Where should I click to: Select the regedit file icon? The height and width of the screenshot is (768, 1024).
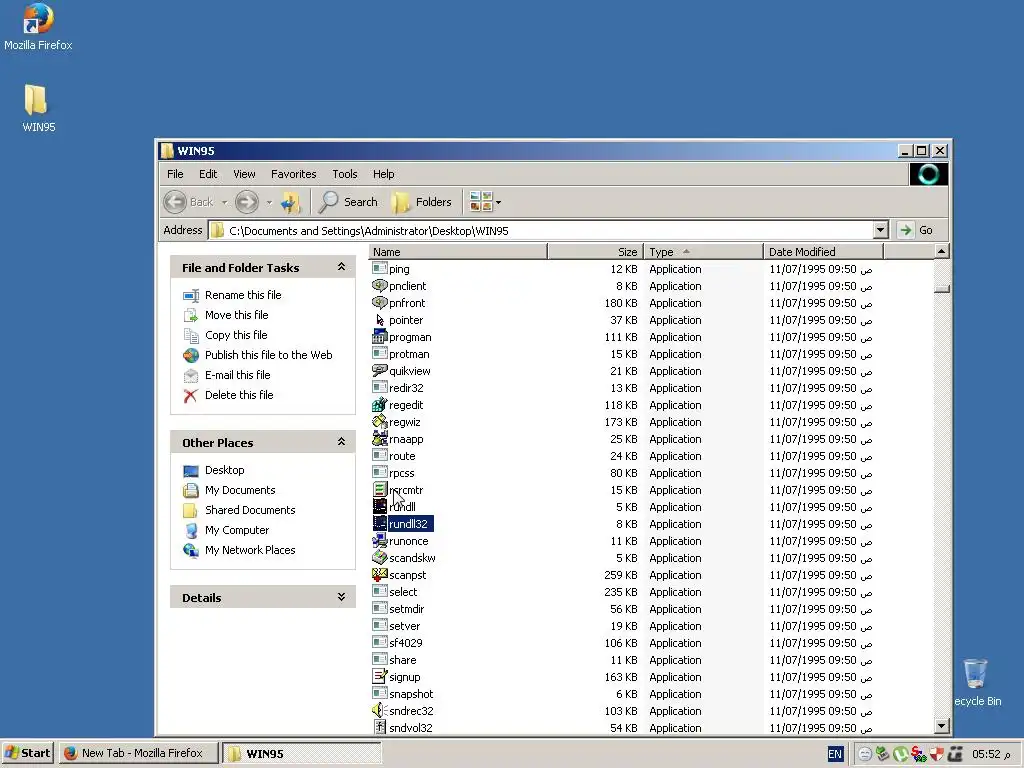379,404
